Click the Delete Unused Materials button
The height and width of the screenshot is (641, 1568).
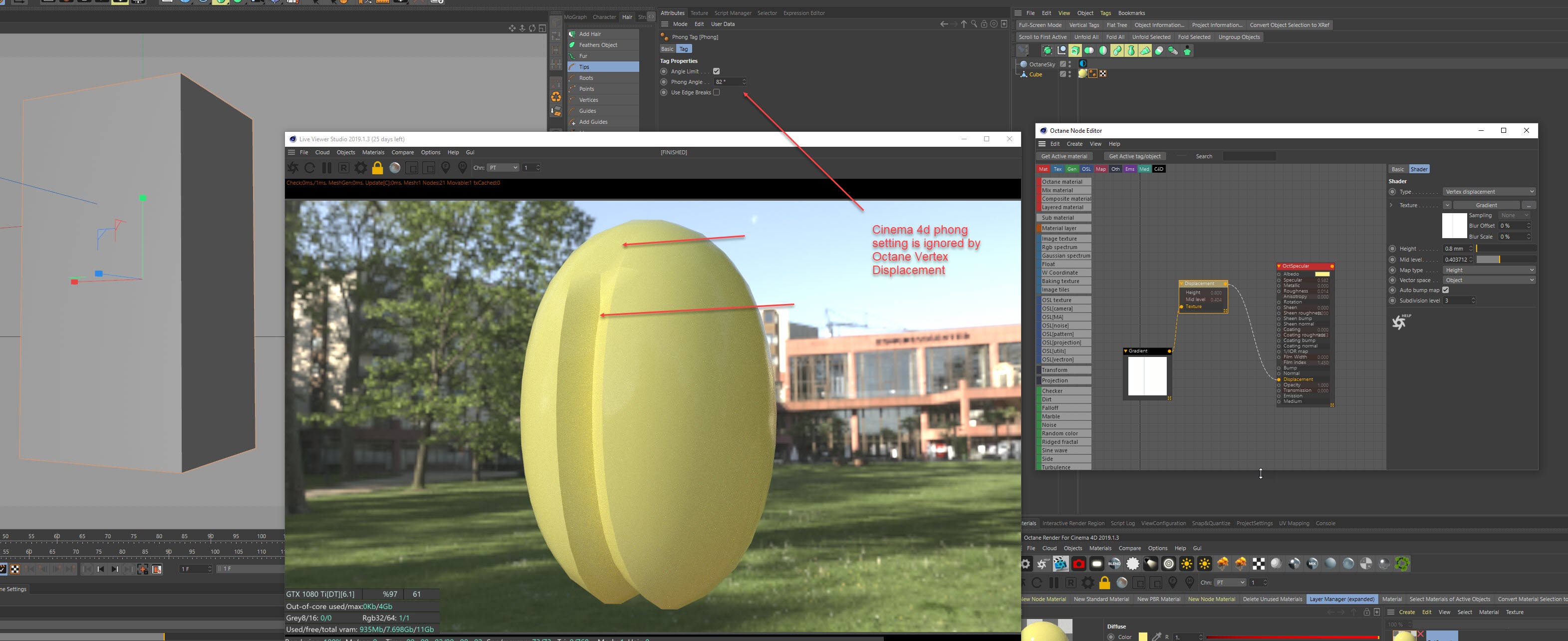1272,599
